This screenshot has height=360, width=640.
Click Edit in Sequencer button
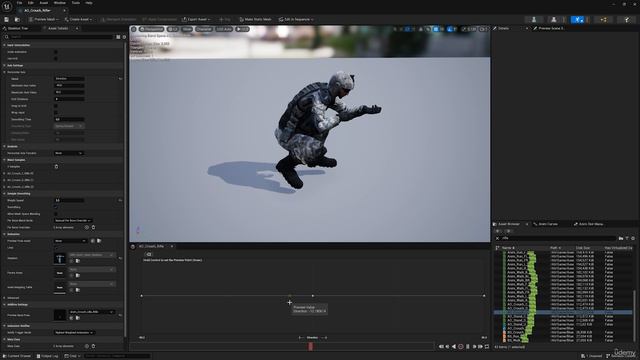(x=296, y=19)
